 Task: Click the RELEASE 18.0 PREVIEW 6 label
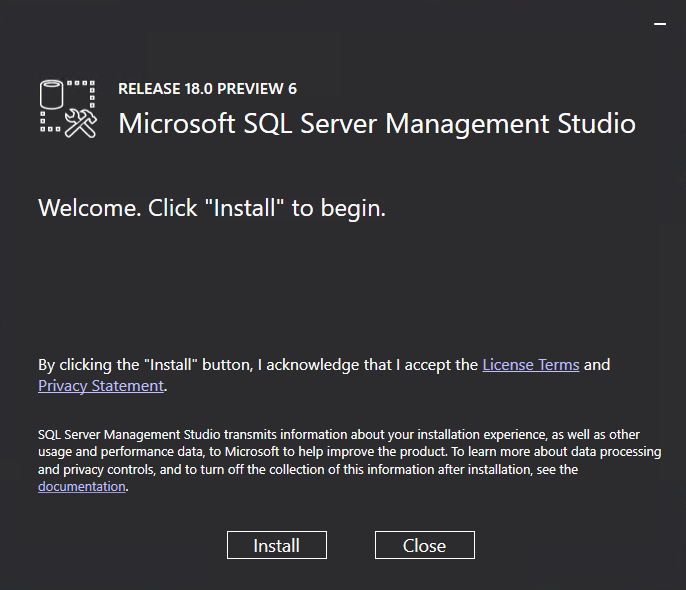coord(207,89)
